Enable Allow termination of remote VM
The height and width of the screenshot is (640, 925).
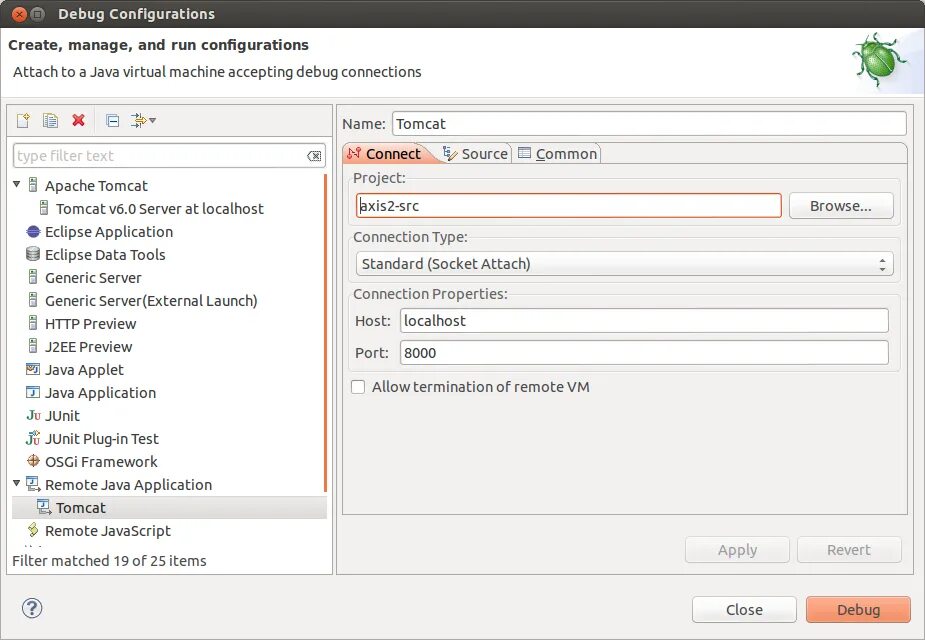(357, 387)
